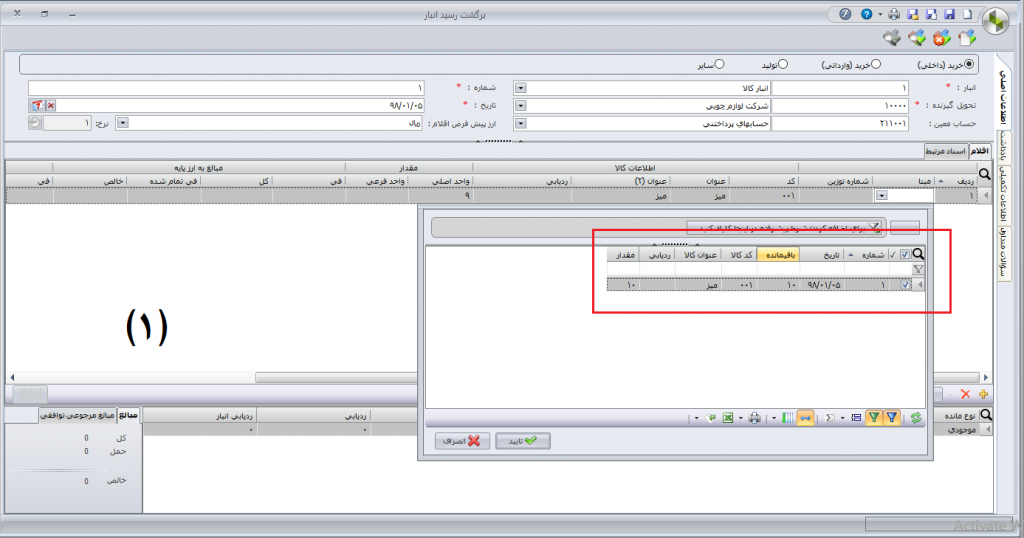Export popup grid with the Excel icon

click(x=728, y=418)
